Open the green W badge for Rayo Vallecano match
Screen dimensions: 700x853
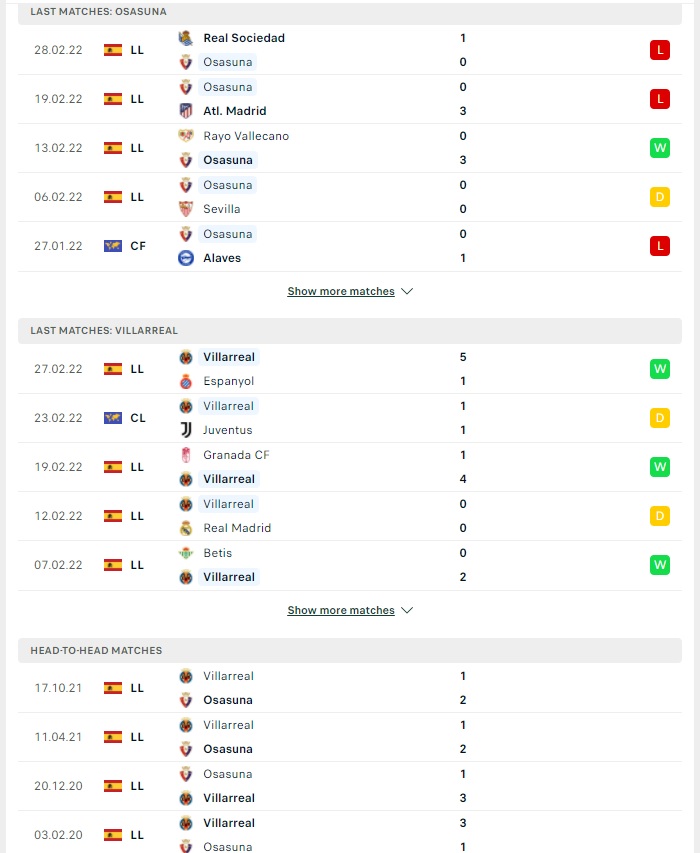[x=659, y=148]
